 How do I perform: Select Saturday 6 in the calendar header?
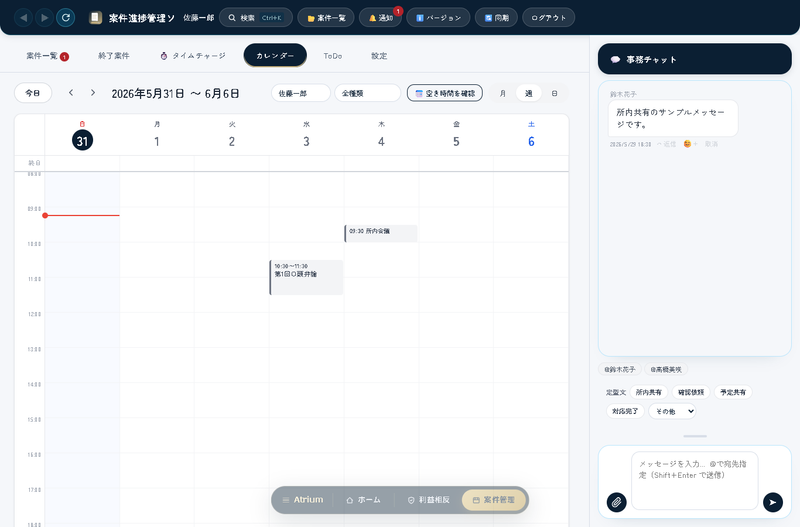(x=531, y=136)
